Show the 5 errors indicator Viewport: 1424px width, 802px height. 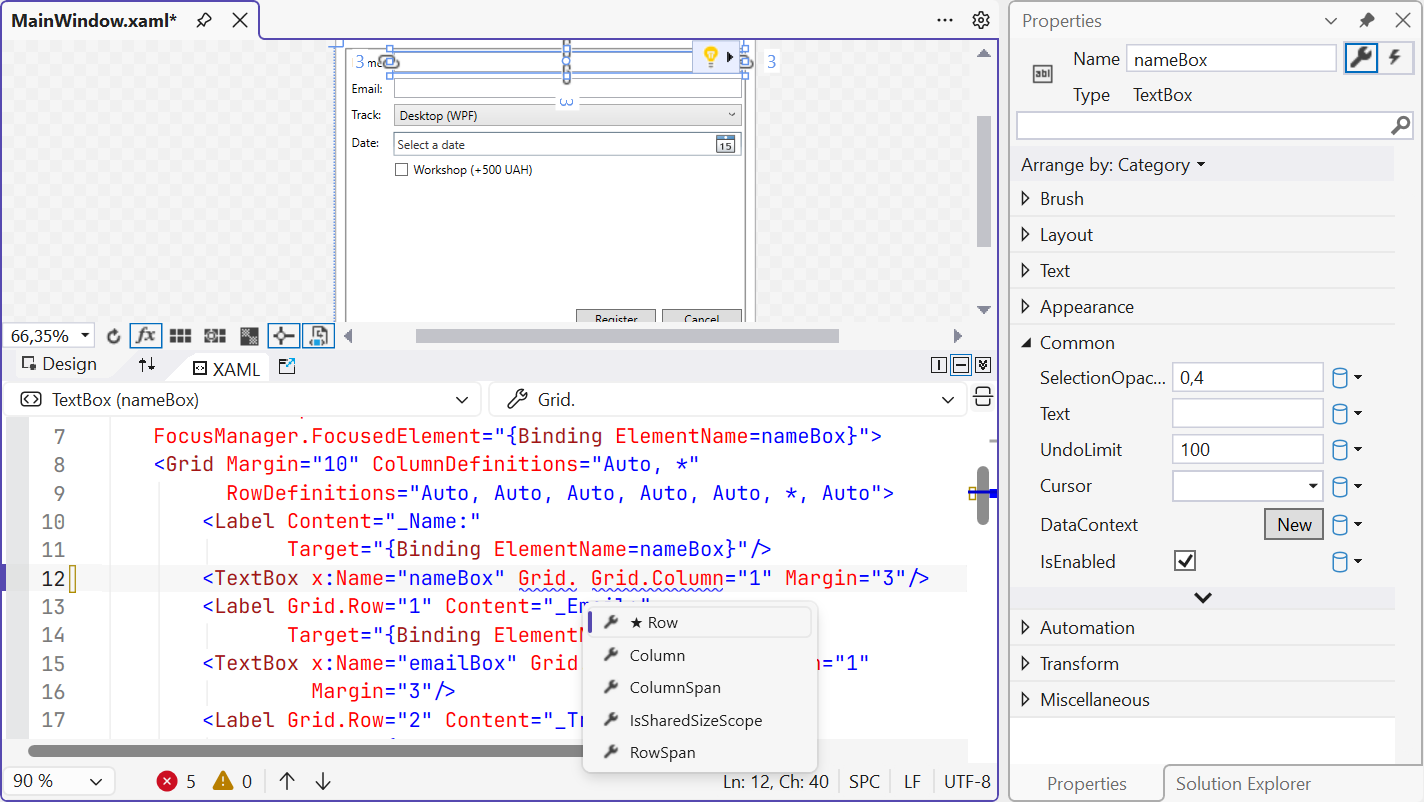click(176, 781)
